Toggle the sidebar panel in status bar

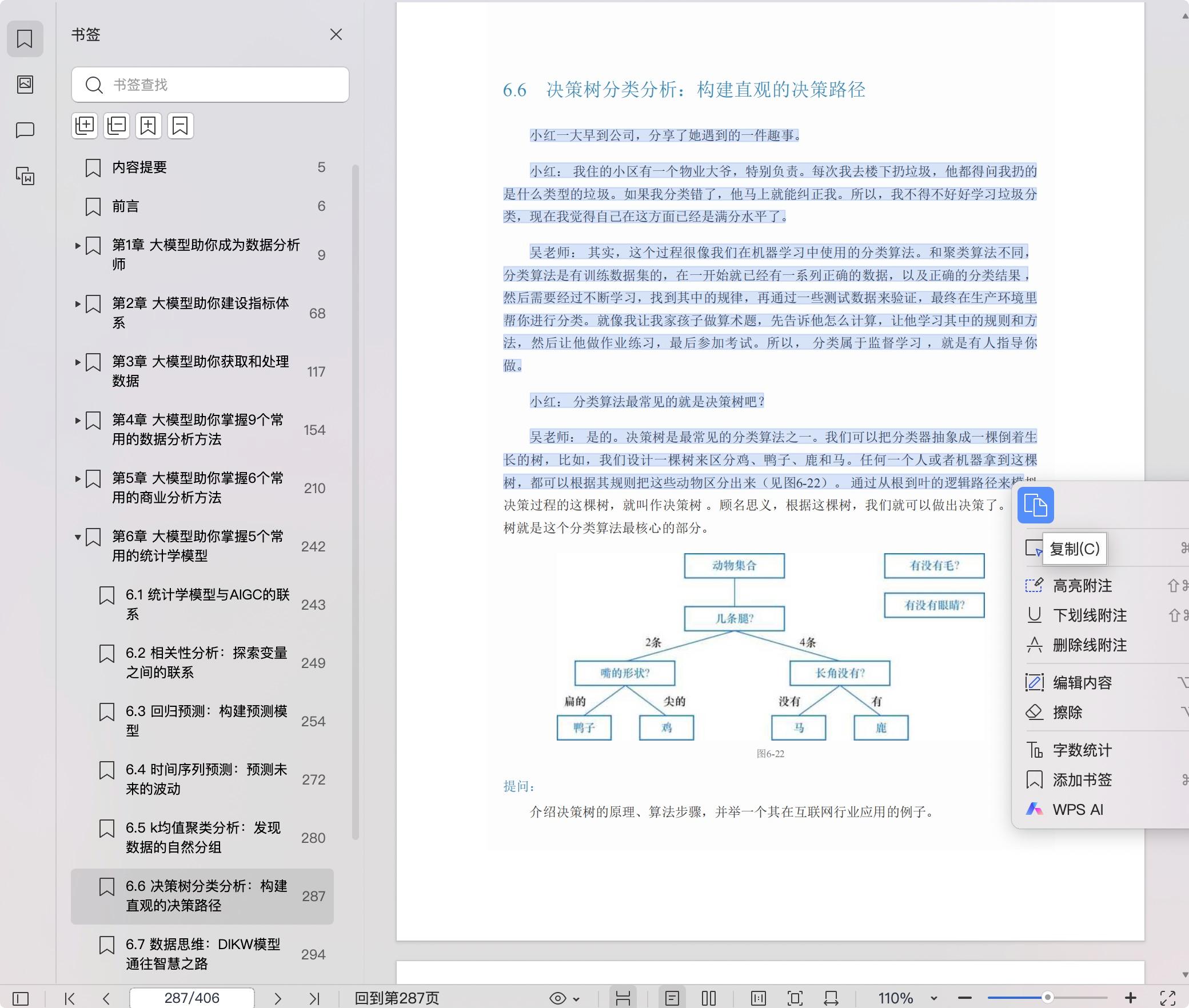tap(21, 998)
